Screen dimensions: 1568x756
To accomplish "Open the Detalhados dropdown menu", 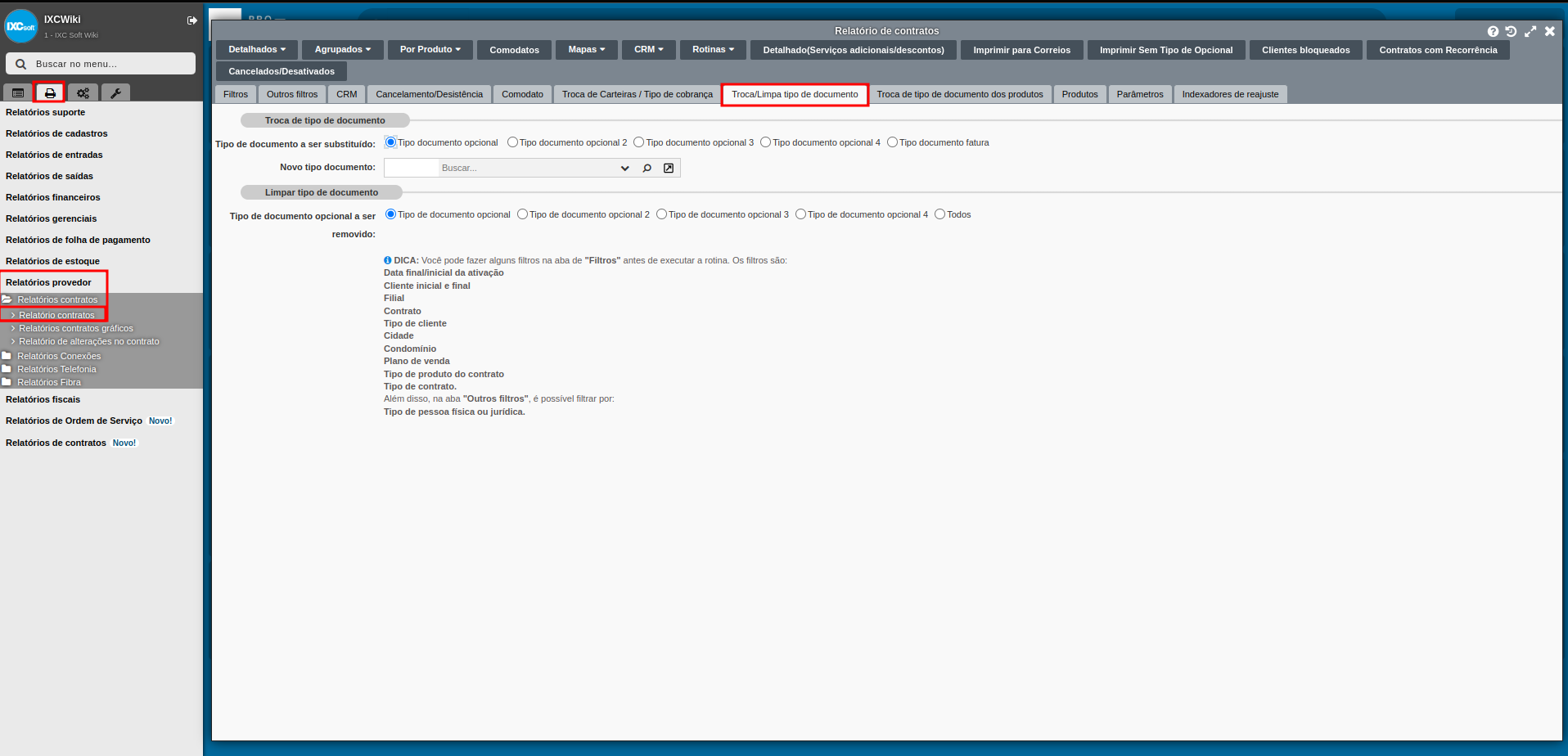I will click(x=257, y=50).
